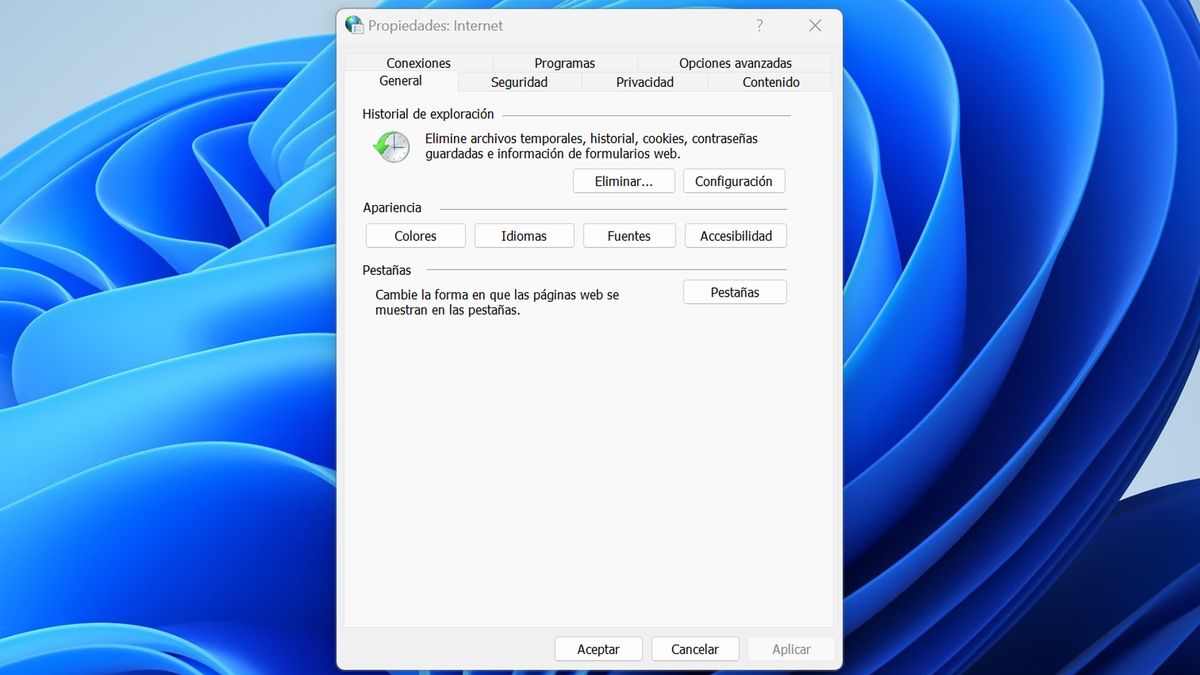Select the Conexiones tab
1200x675 pixels.
pos(418,63)
